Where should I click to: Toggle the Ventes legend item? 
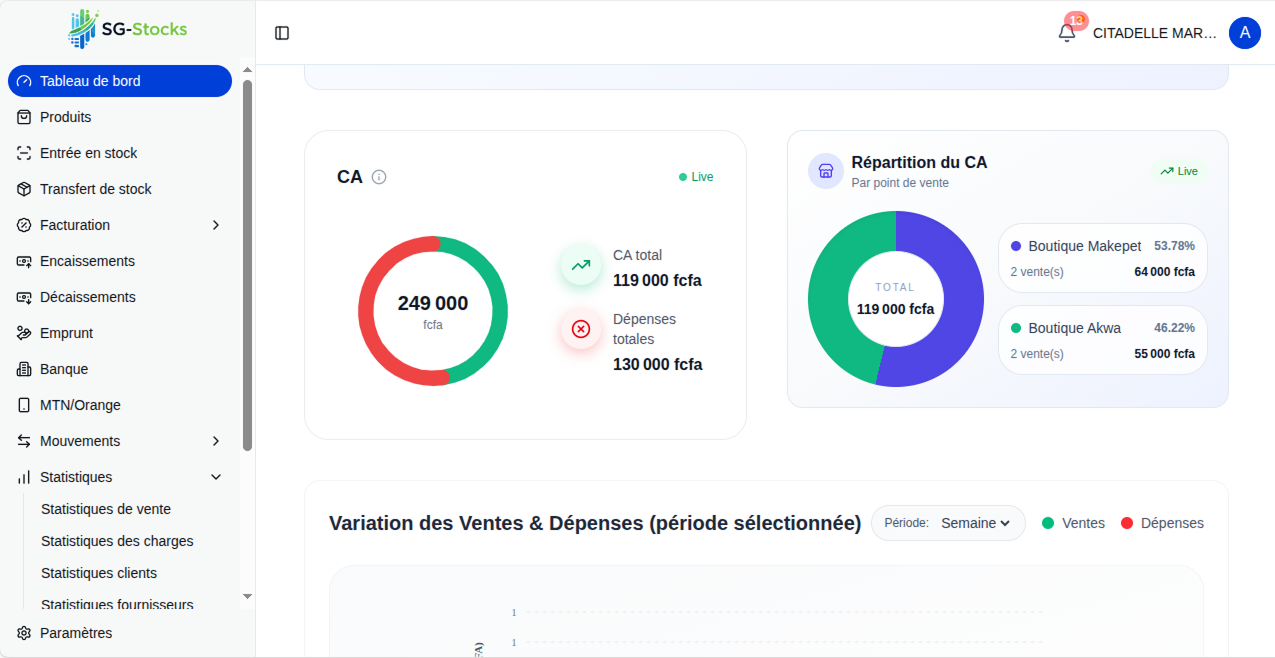pos(1073,523)
